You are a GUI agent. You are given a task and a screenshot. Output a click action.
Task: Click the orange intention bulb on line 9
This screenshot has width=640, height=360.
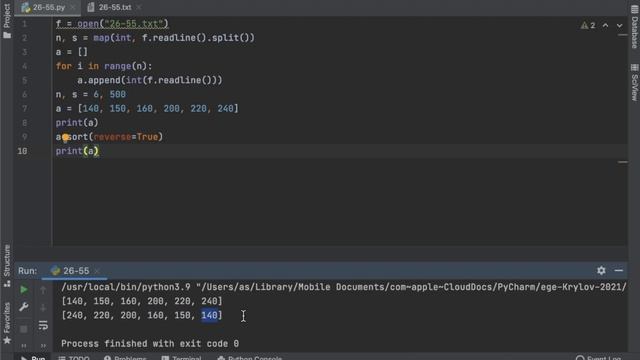coord(65,137)
